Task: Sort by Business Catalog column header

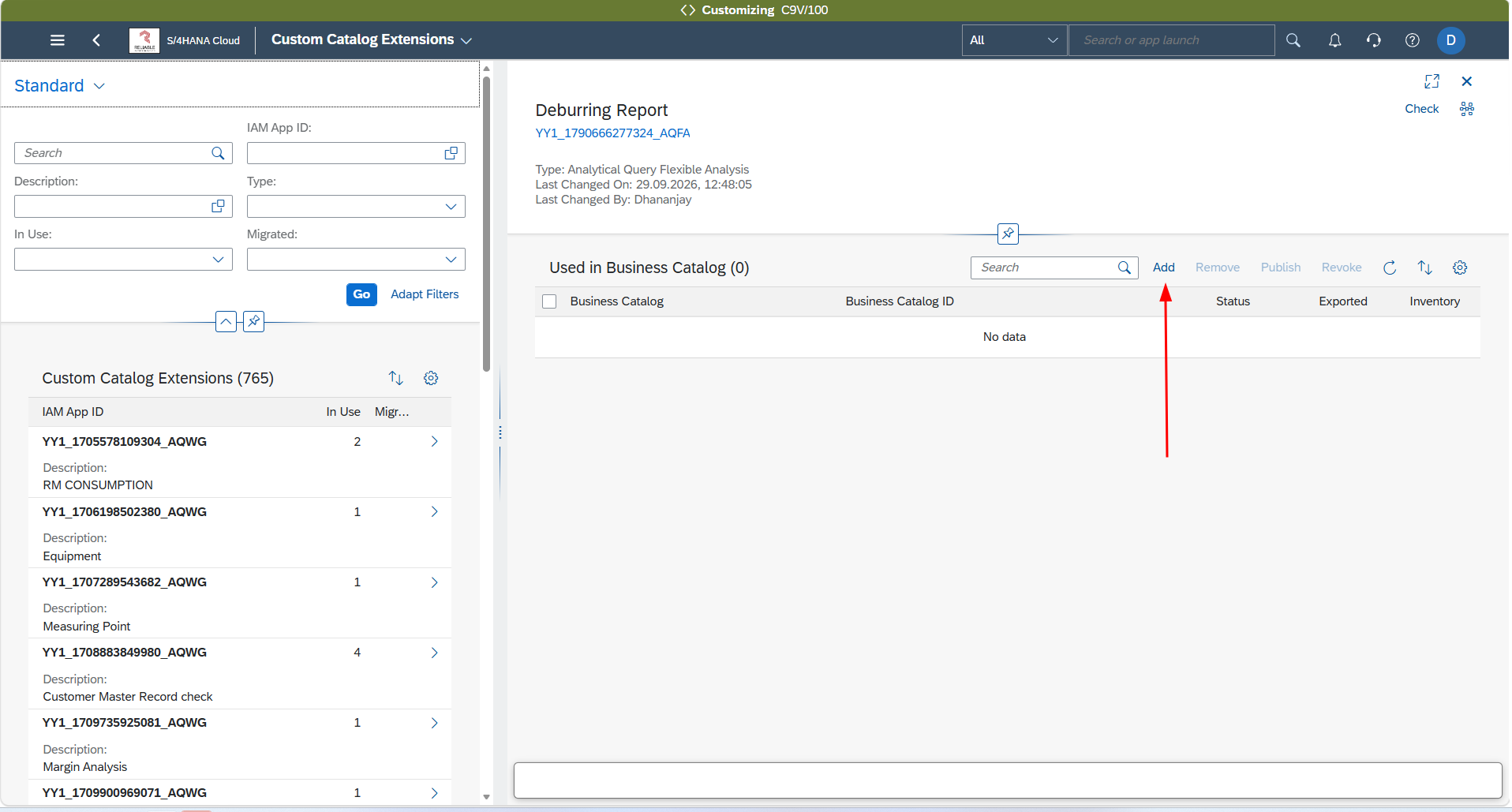Action: pos(616,301)
